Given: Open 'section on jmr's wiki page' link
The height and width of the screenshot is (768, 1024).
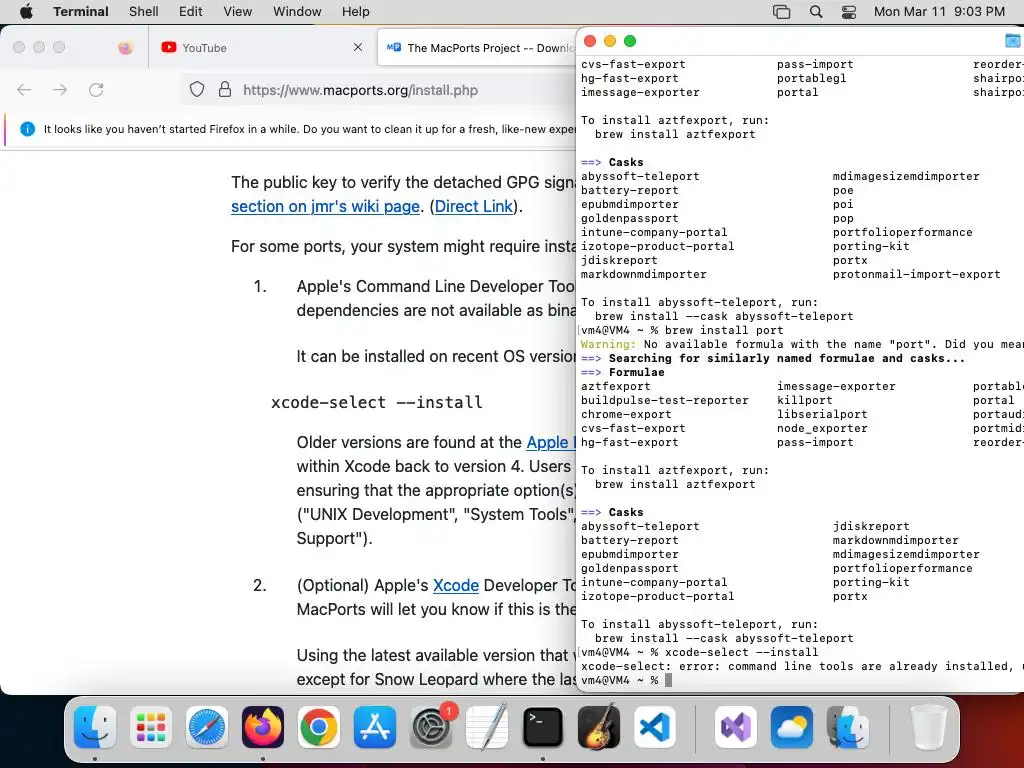Looking at the screenshot, I should [325, 206].
